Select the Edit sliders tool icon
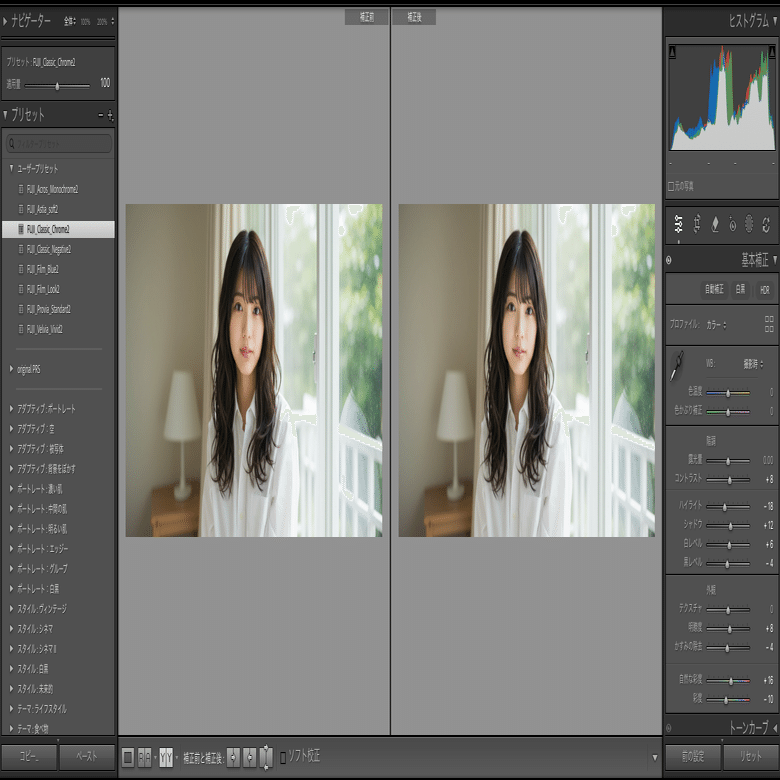This screenshot has width=780, height=780. [679, 224]
